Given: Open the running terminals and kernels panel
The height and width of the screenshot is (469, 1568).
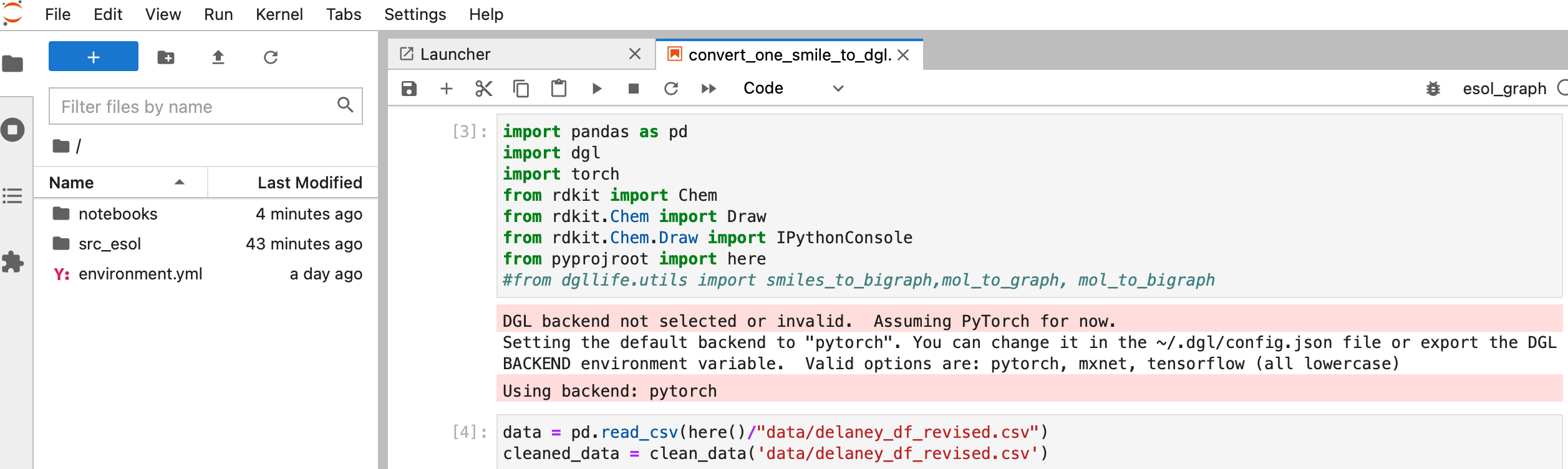Looking at the screenshot, I should (x=12, y=130).
